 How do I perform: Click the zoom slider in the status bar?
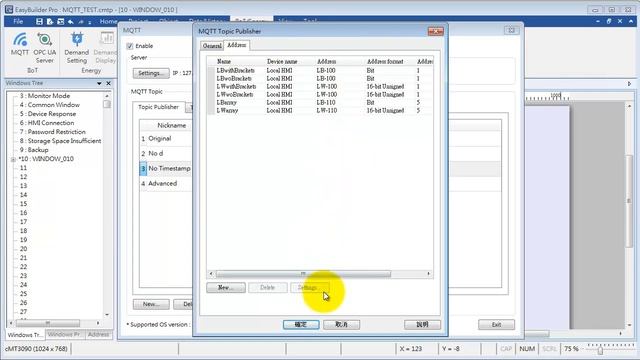point(600,351)
